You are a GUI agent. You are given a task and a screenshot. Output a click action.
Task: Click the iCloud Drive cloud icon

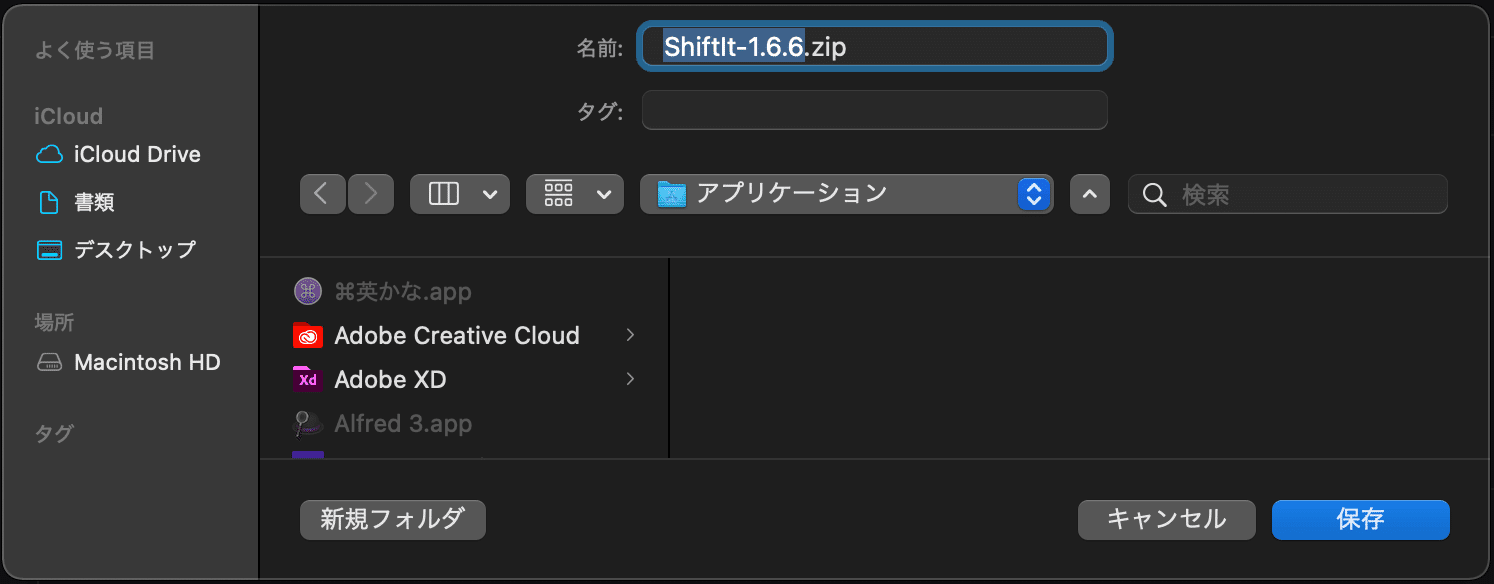tap(49, 155)
